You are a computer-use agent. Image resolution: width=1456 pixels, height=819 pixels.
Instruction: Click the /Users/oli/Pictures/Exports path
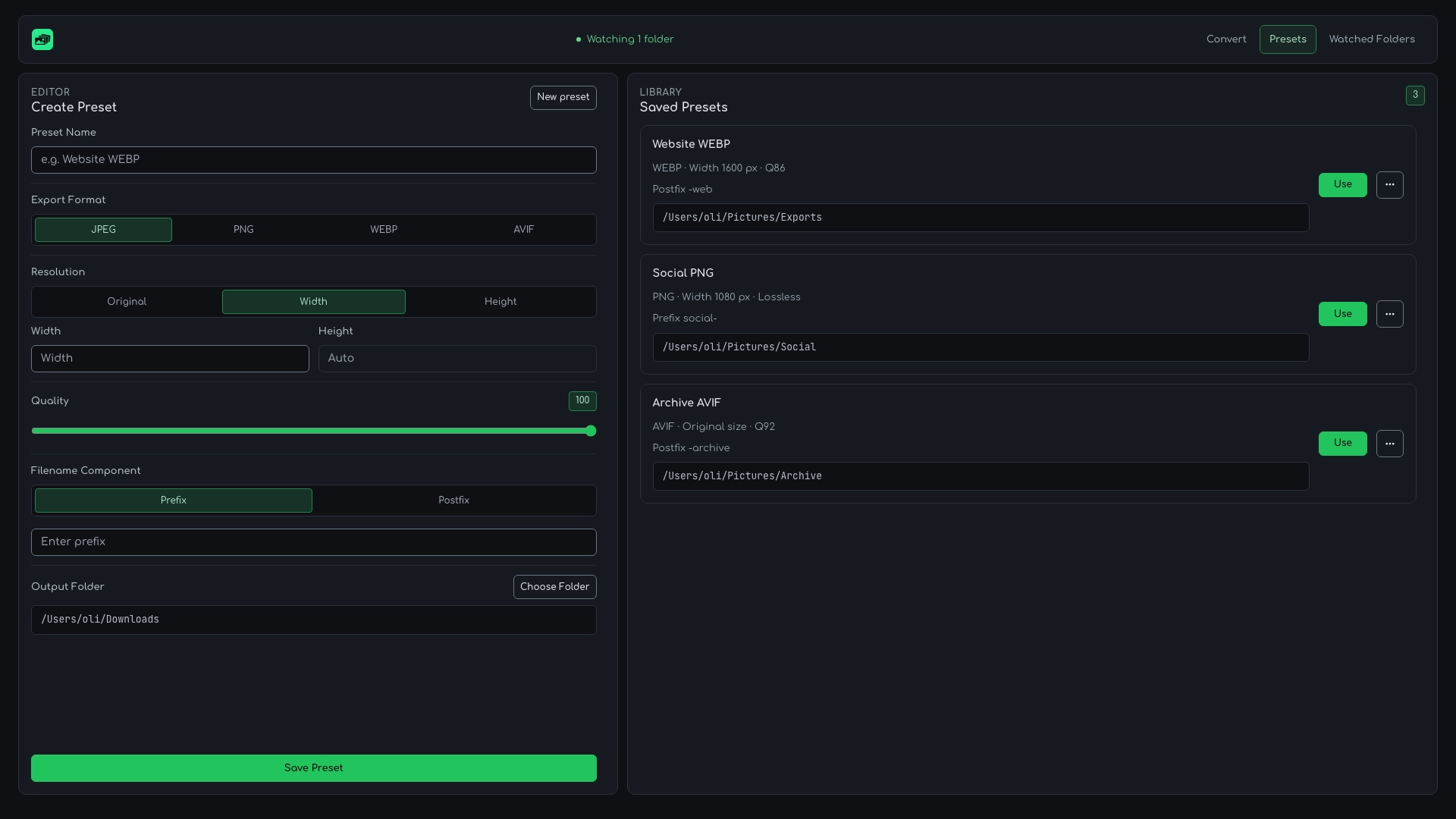coord(981,218)
